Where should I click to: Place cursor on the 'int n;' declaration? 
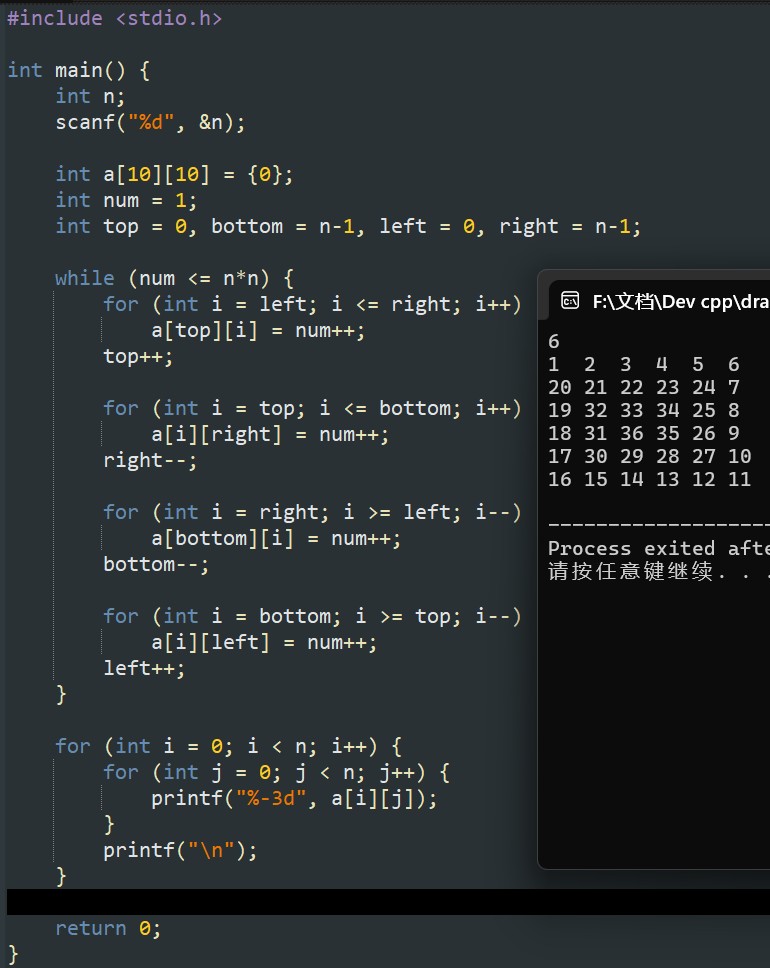click(x=90, y=96)
